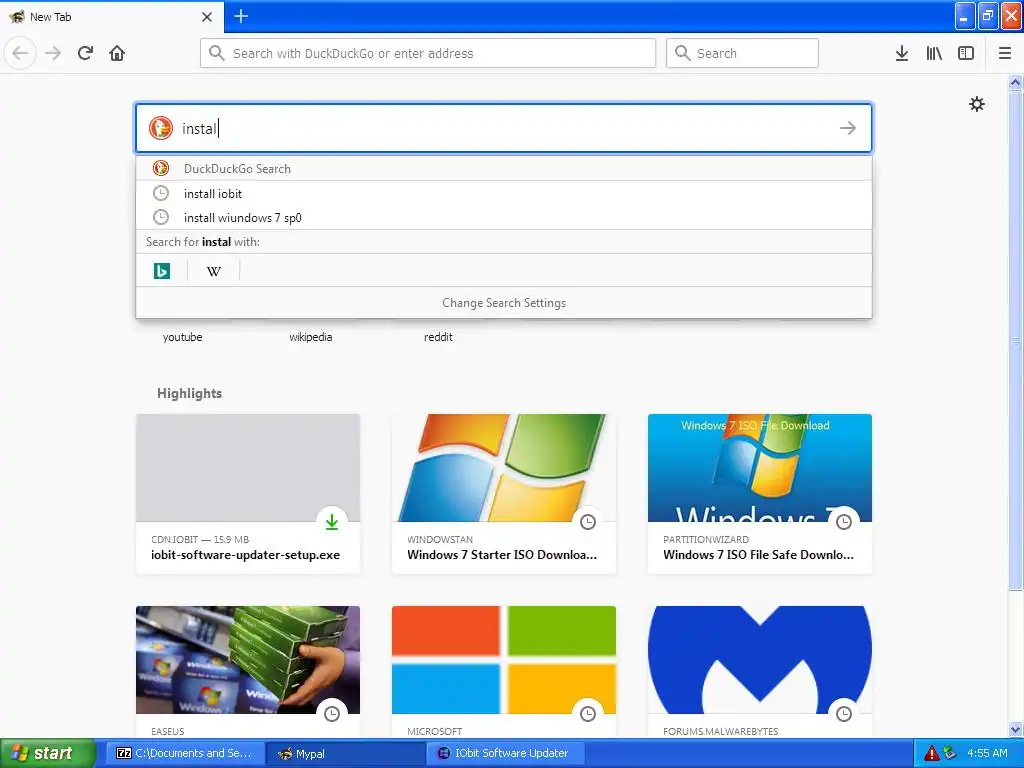Go forward using the forward arrow

click(53, 53)
